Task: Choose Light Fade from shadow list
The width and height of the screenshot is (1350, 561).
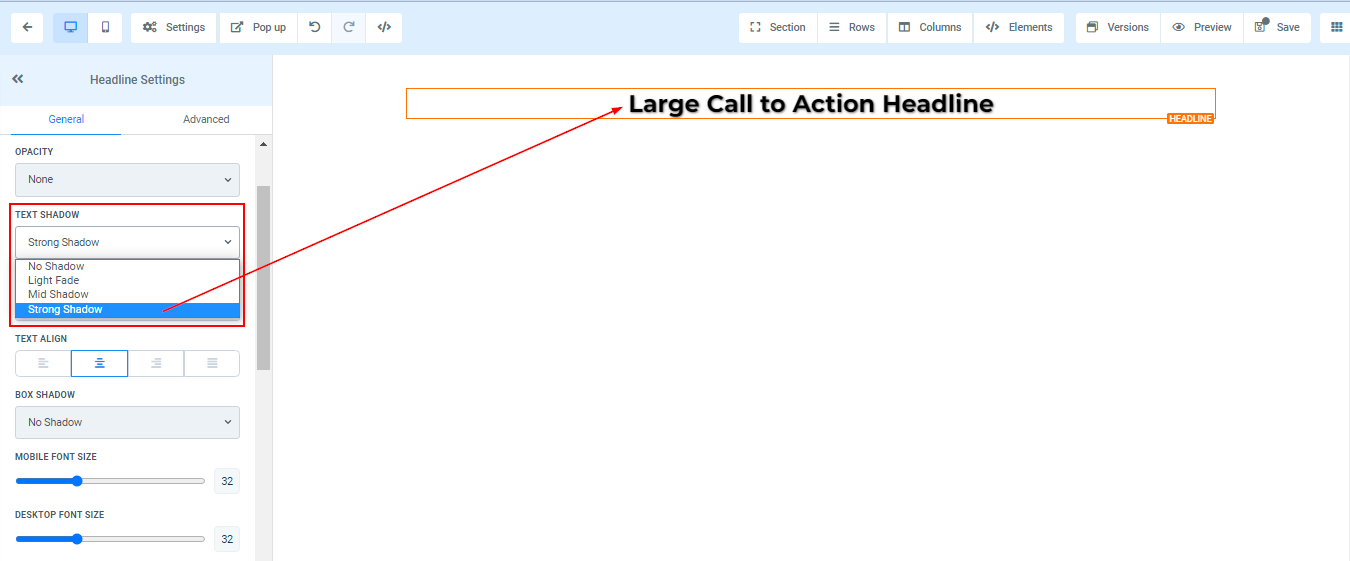Action: (x=54, y=281)
